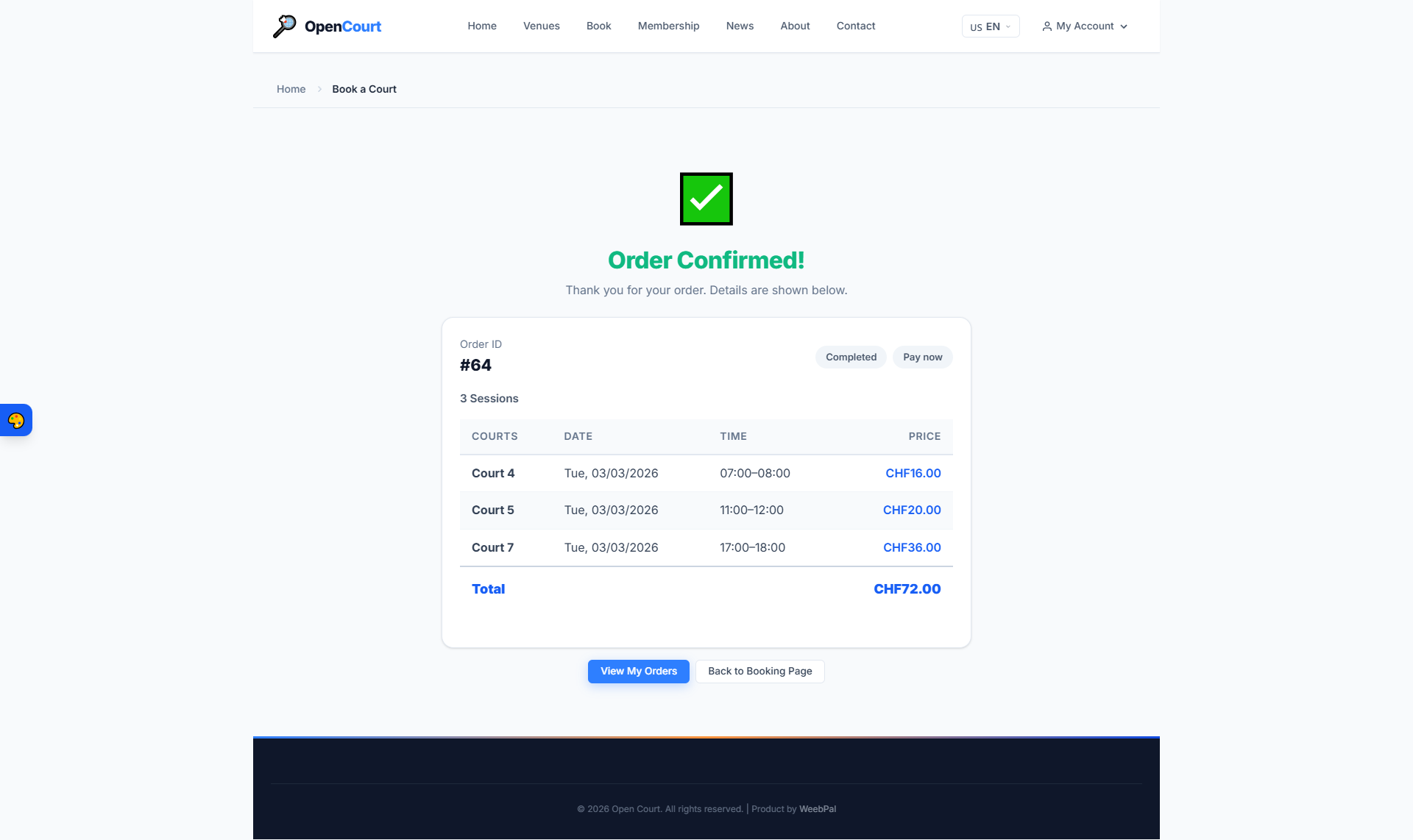Click the user profile icon in header
This screenshot has height=840, width=1413.
click(1047, 26)
